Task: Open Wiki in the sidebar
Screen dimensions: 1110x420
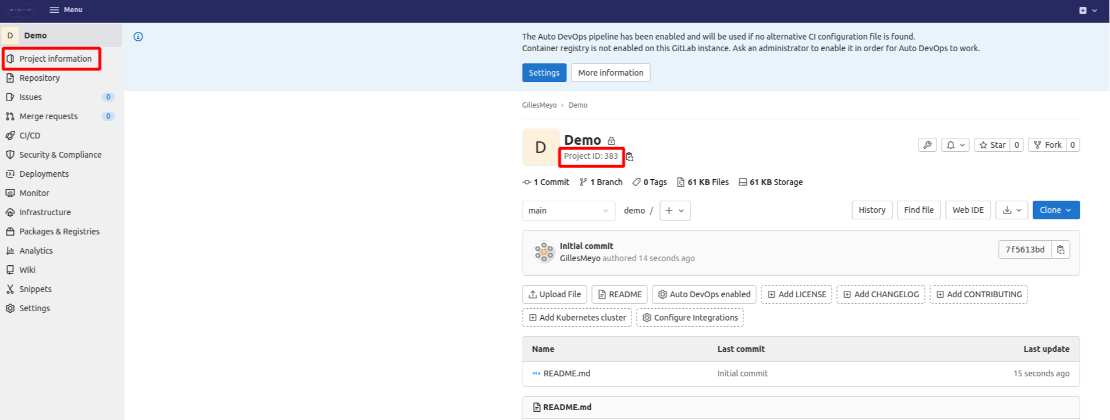Action: 27,270
